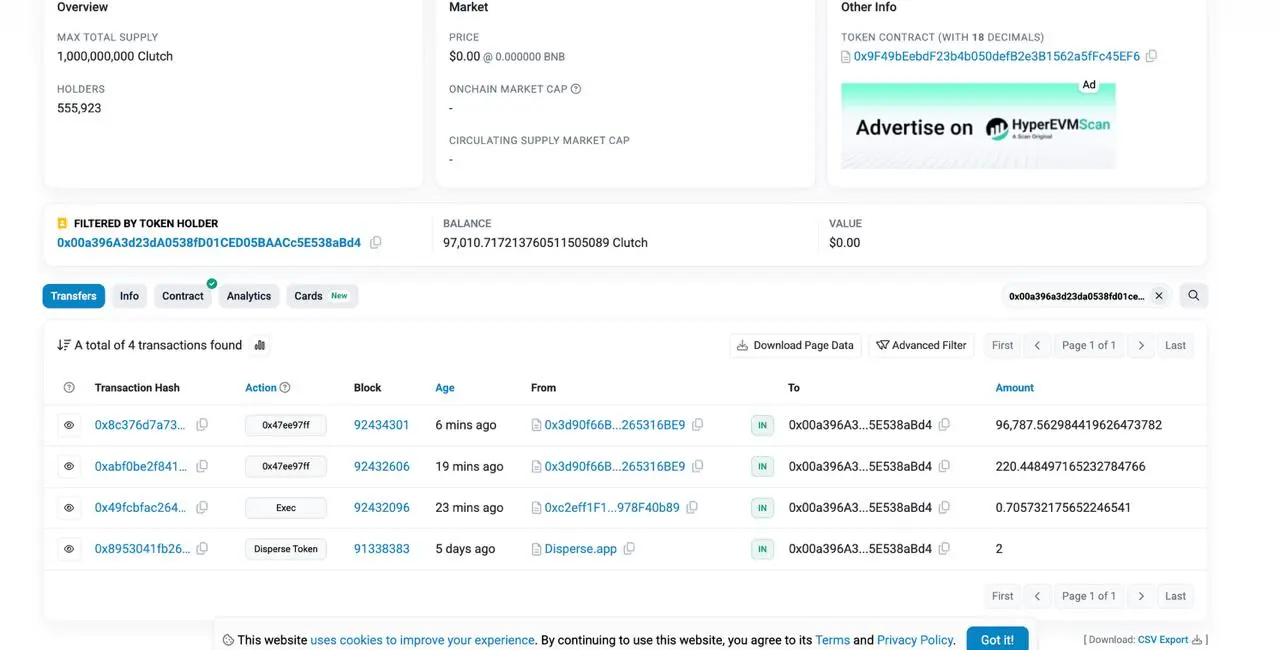The image size is (1280, 650).
Task: Toggle the Amount column header
Action: coord(1015,388)
